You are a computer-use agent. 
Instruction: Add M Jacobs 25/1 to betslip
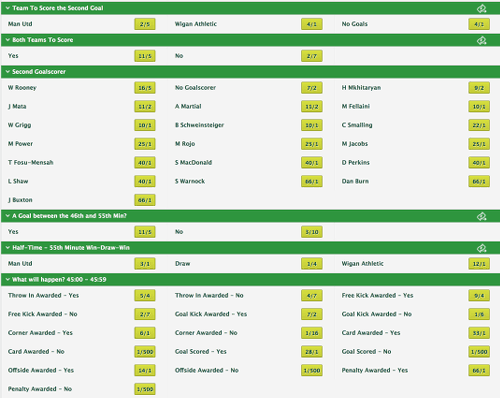479,144
